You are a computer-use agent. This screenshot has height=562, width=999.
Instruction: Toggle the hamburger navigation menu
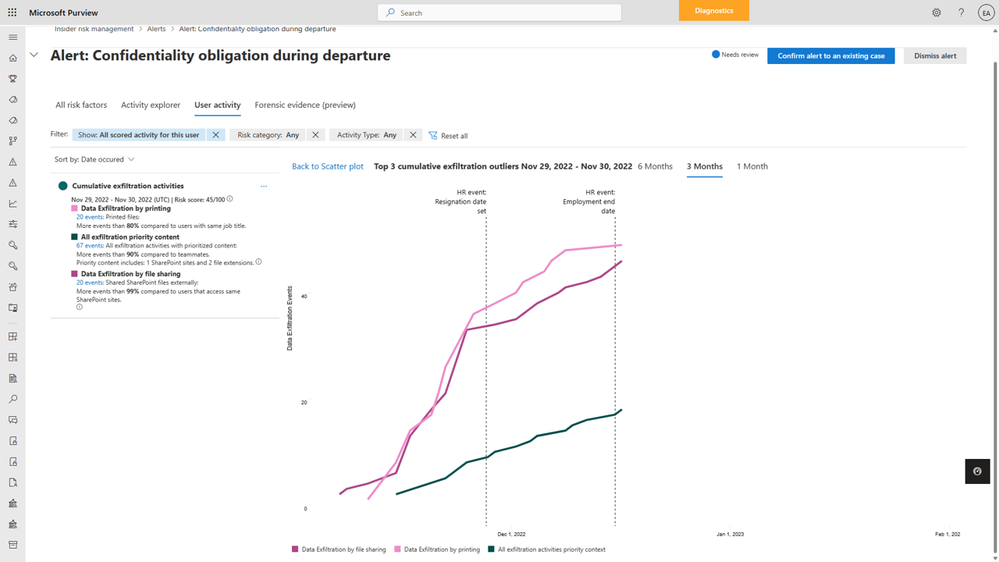(x=13, y=37)
